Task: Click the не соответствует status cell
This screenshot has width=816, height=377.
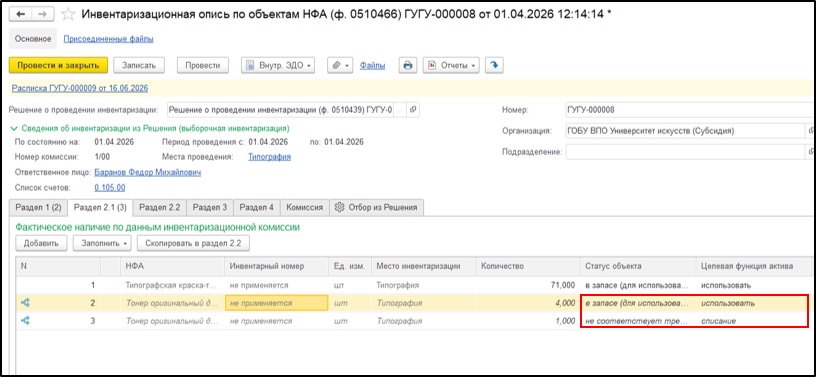Action: [x=638, y=321]
